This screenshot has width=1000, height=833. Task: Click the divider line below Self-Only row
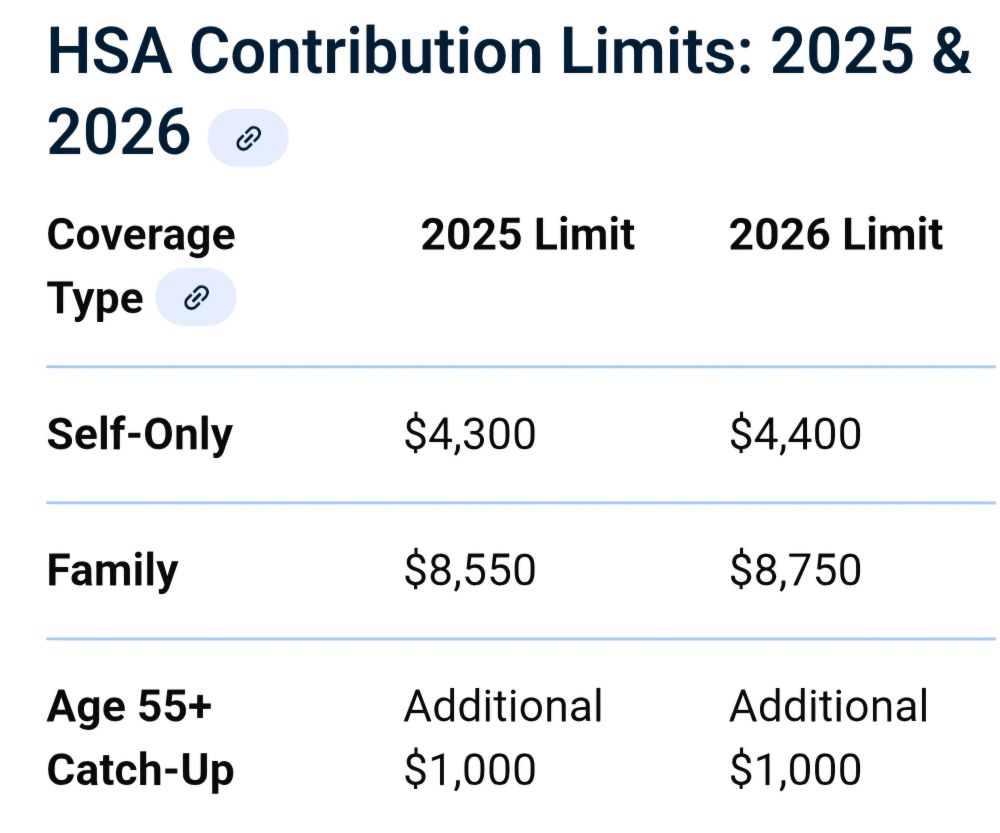pos(520,503)
